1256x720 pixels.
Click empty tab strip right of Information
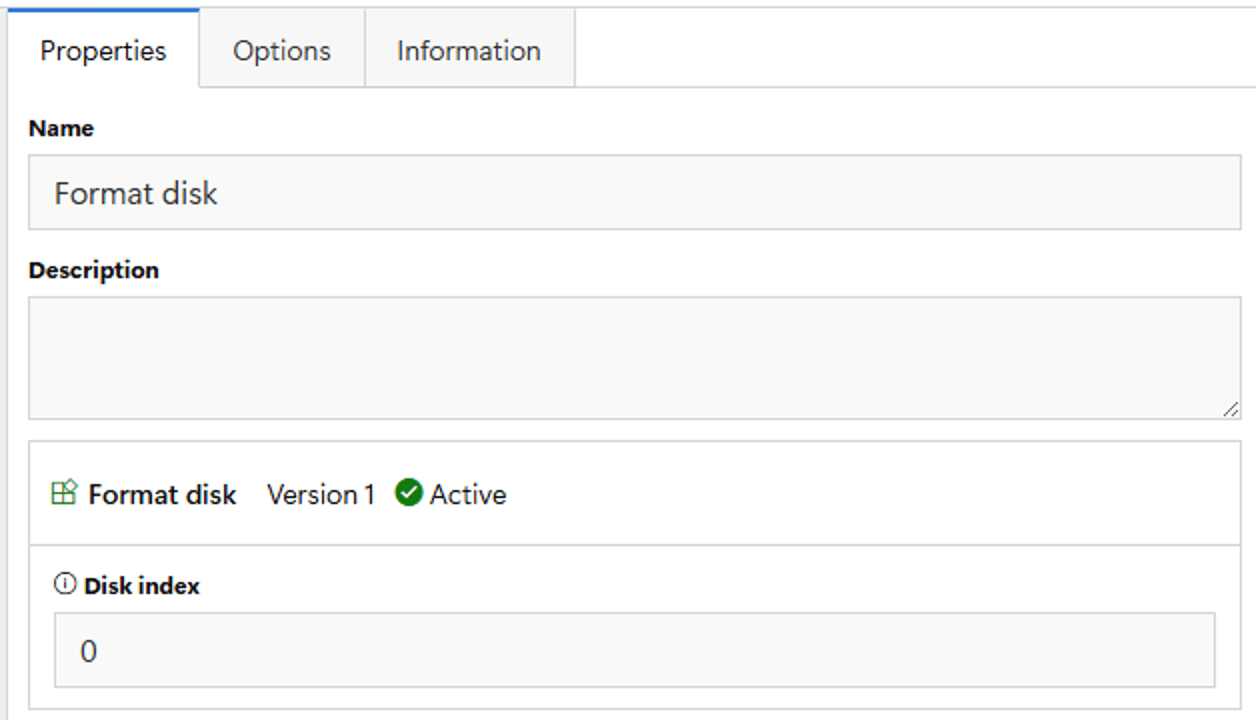click(x=915, y=48)
